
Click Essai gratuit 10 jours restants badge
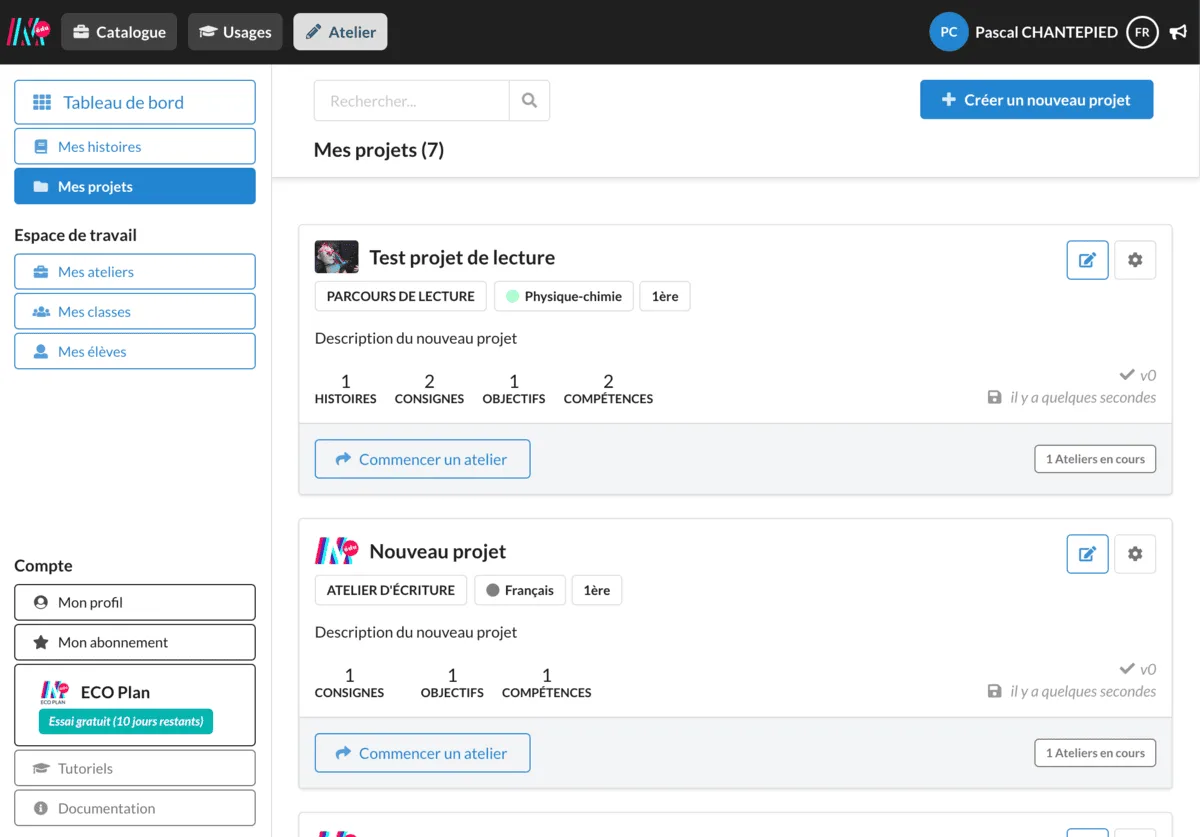coord(126,721)
